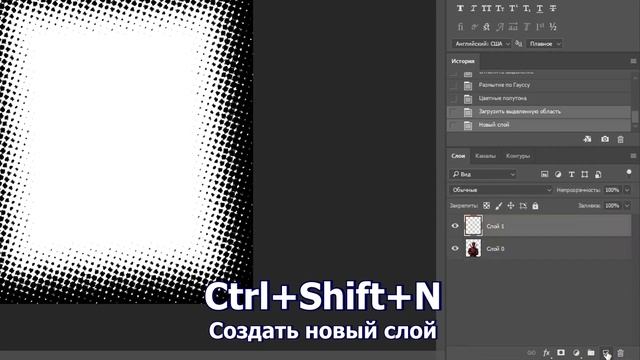The height and width of the screenshot is (360, 640).
Task: Apply Underline text style
Action: pos(540,8)
